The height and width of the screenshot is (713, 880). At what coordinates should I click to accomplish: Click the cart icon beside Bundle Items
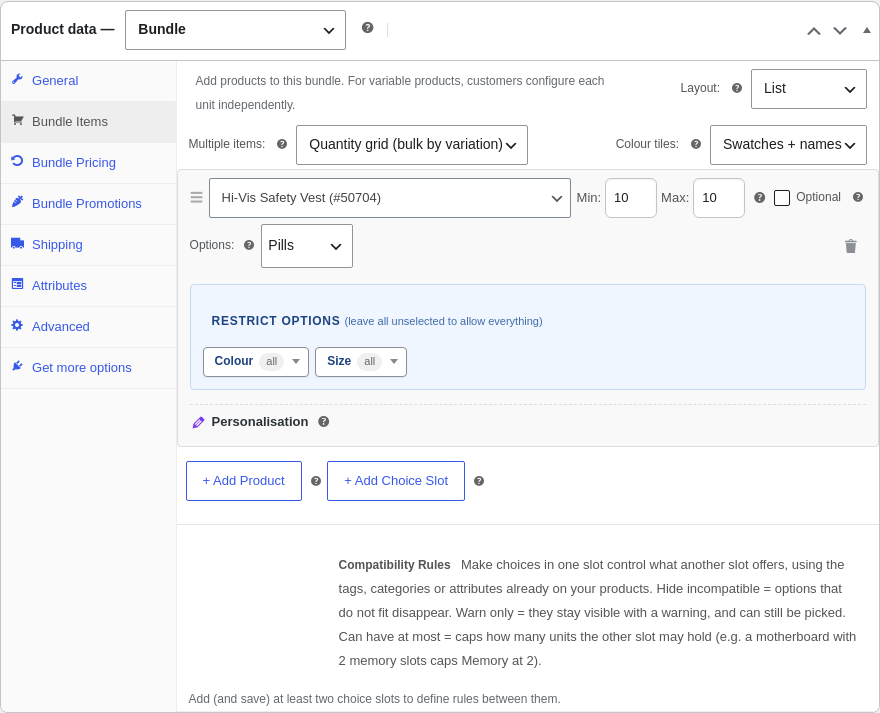coord(17,120)
